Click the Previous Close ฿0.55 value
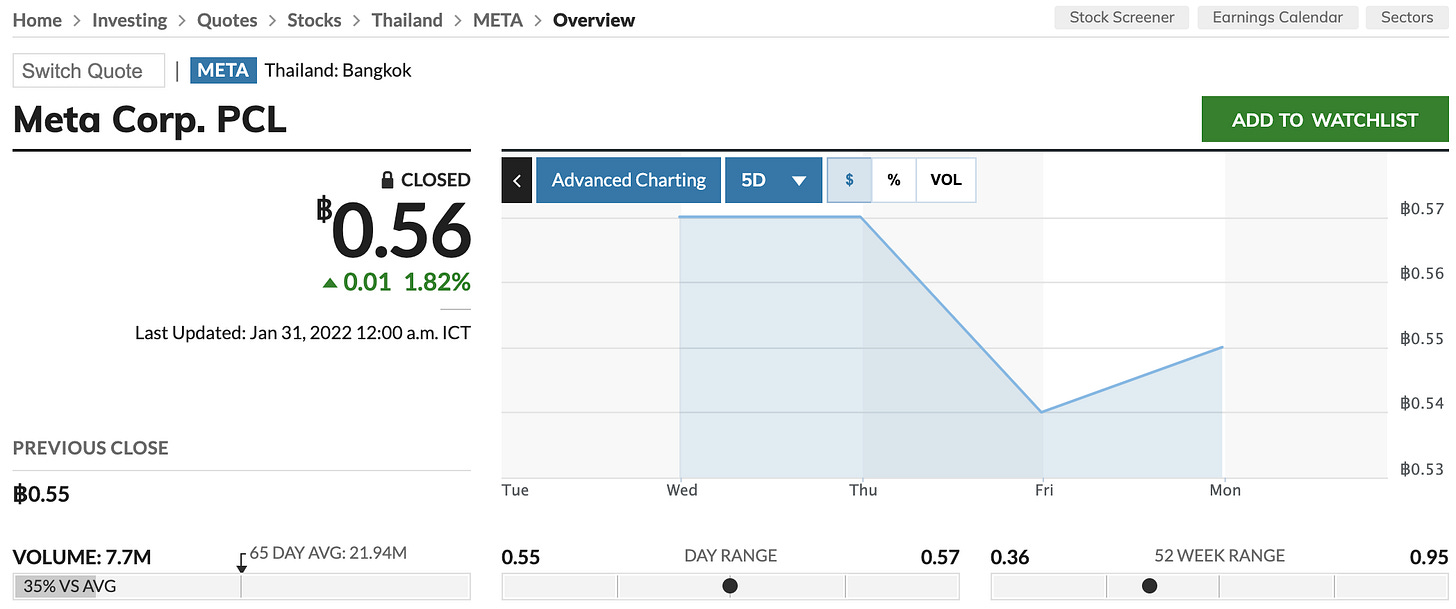1456x609 pixels. [41, 494]
